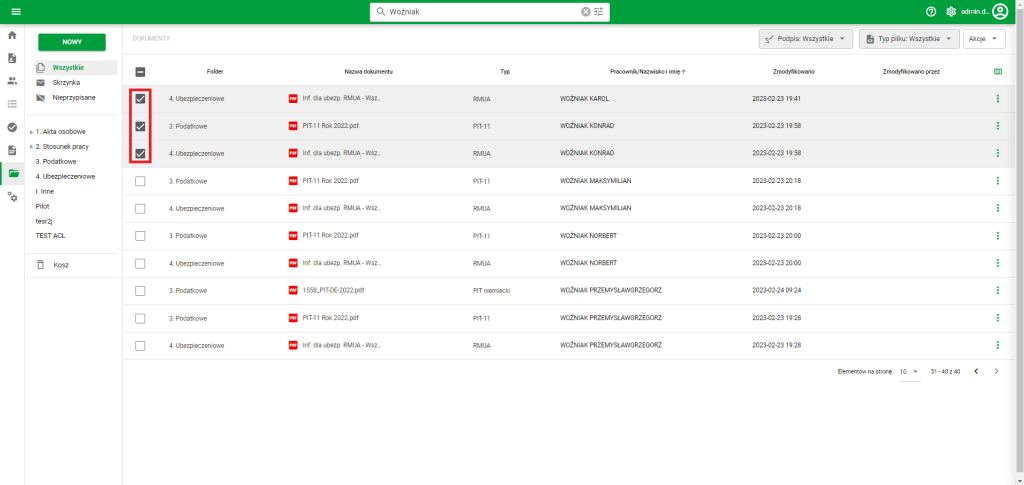Open the check-circle tasks section in sidebar
The image size is (1024, 485).
[x=12, y=127]
